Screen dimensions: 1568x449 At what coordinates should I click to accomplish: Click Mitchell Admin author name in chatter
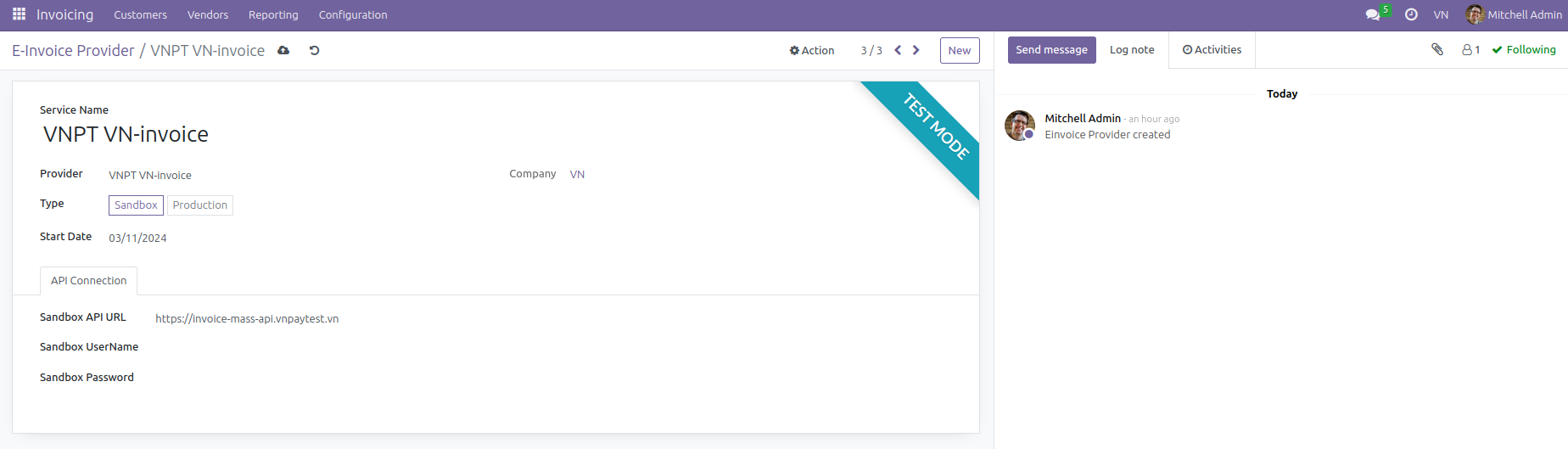click(1083, 118)
